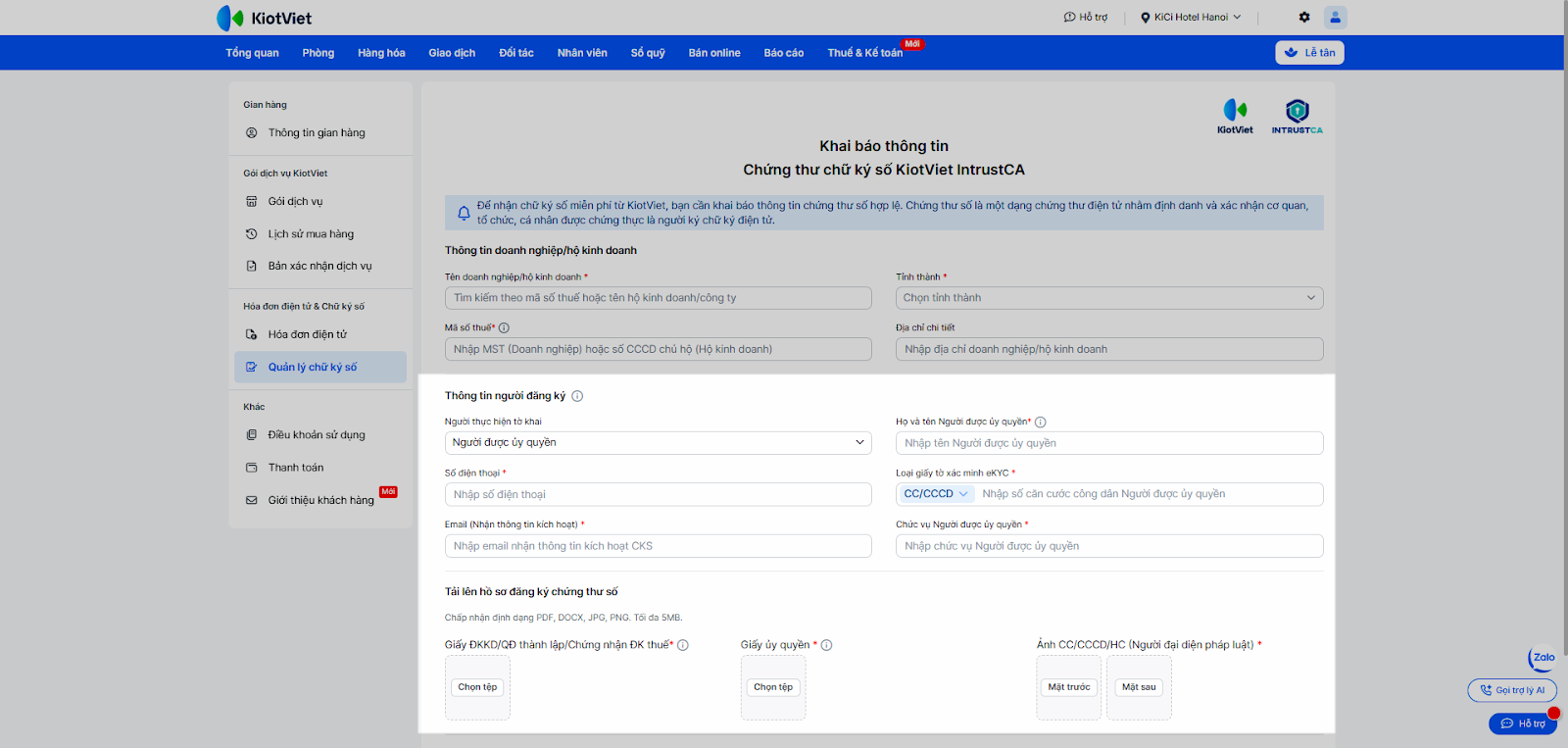Focus the Tên doanh nghiệp/hộ kinh doanh field
Screen dimensions: 1568x748
tap(658, 298)
